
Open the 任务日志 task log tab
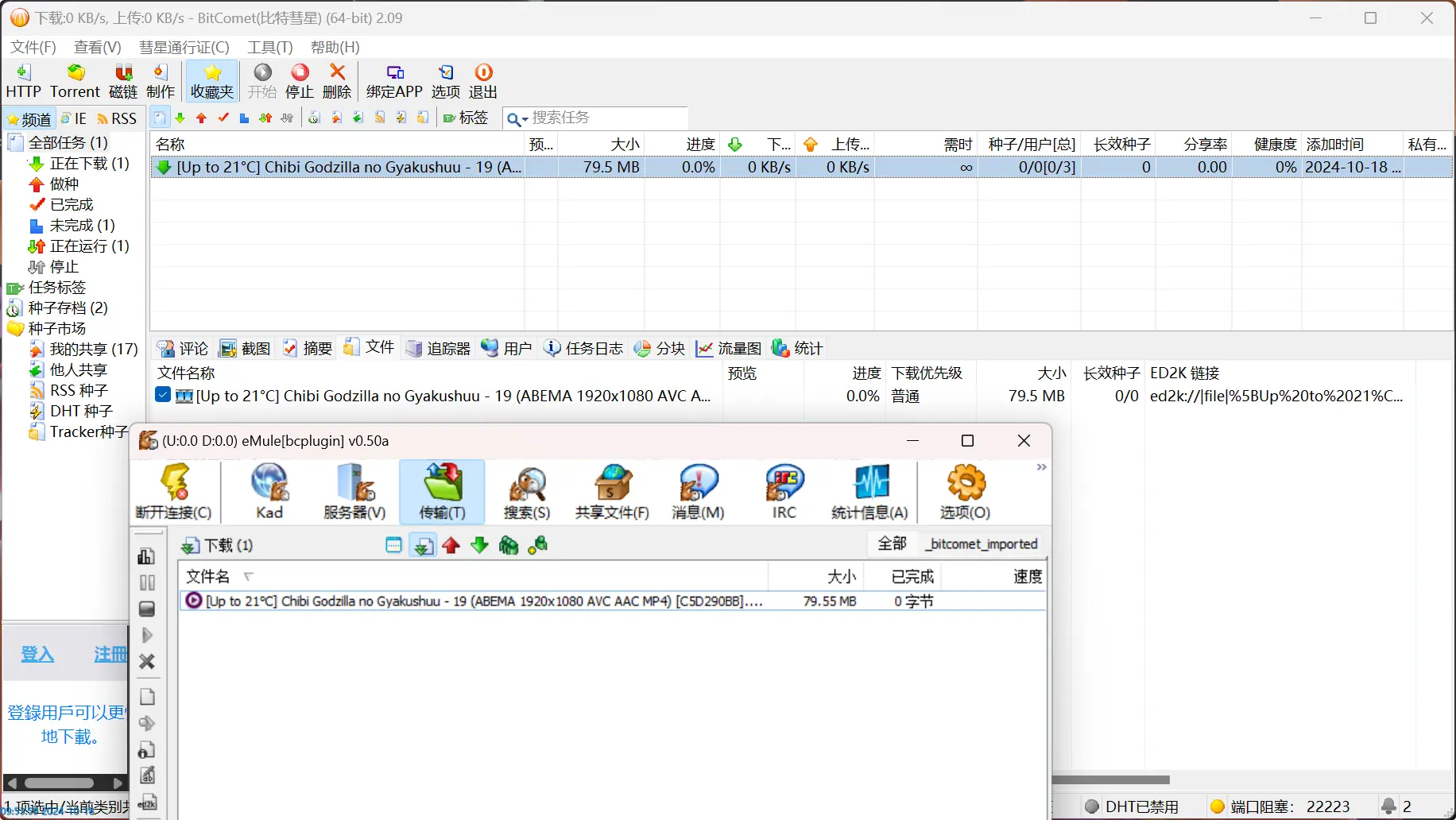584,348
